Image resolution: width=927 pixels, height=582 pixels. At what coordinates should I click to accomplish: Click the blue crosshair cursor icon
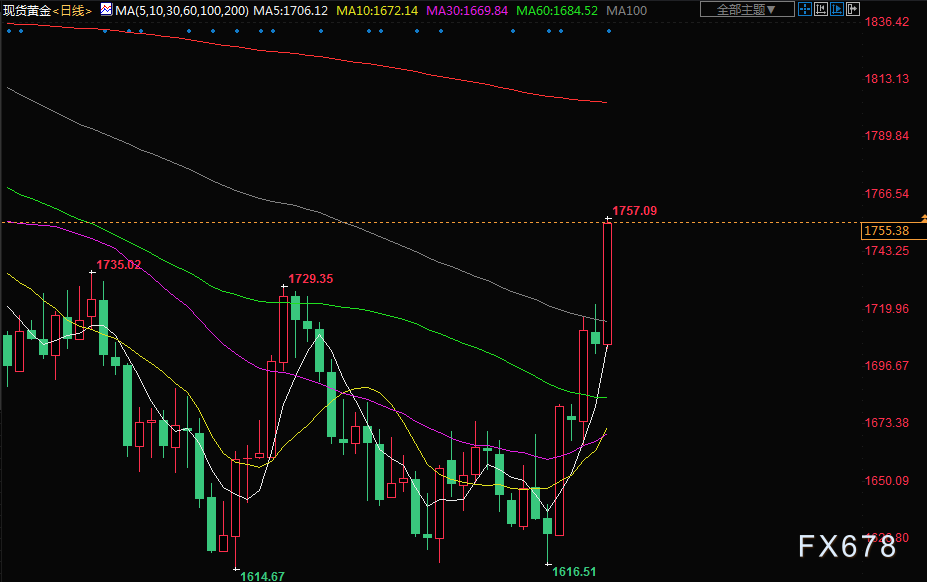[x=805, y=9]
